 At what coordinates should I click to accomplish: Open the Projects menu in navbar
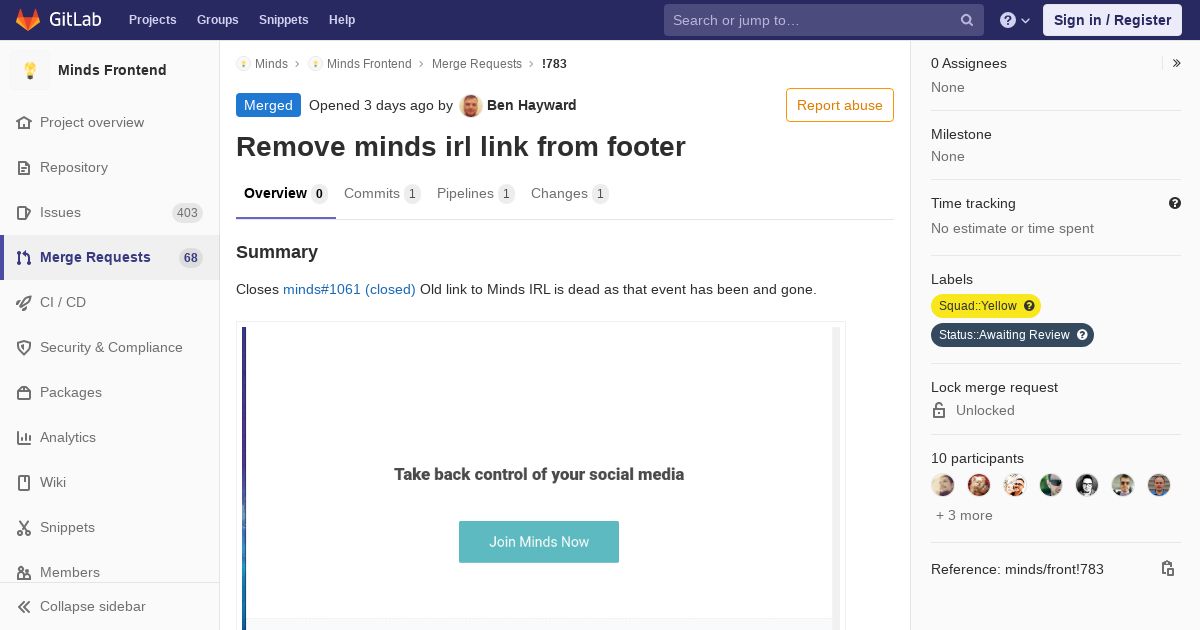152,20
